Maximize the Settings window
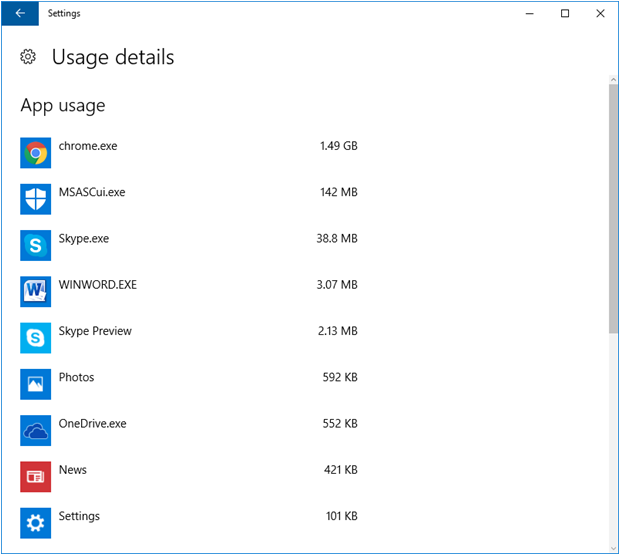This screenshot has width=620, height=555. pos(565,14)
